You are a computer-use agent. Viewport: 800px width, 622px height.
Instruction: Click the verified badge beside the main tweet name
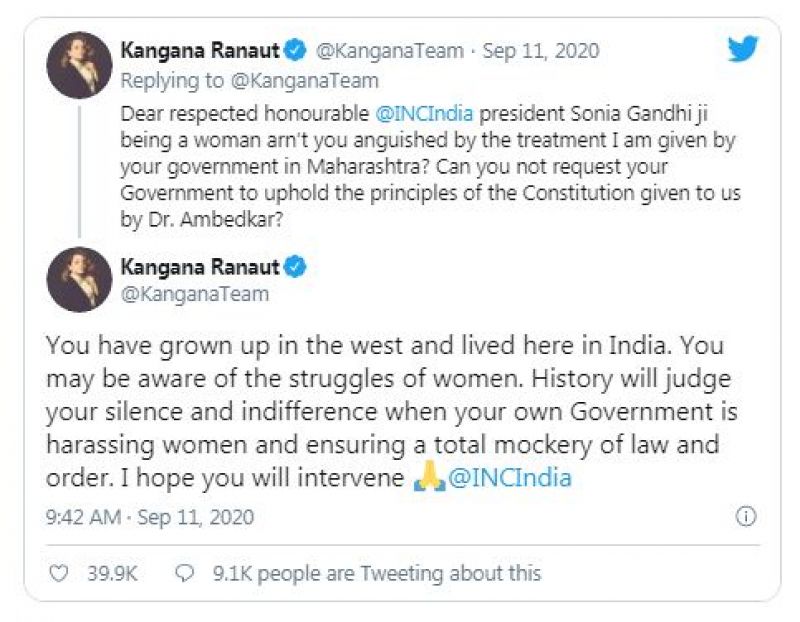(295, 267)
